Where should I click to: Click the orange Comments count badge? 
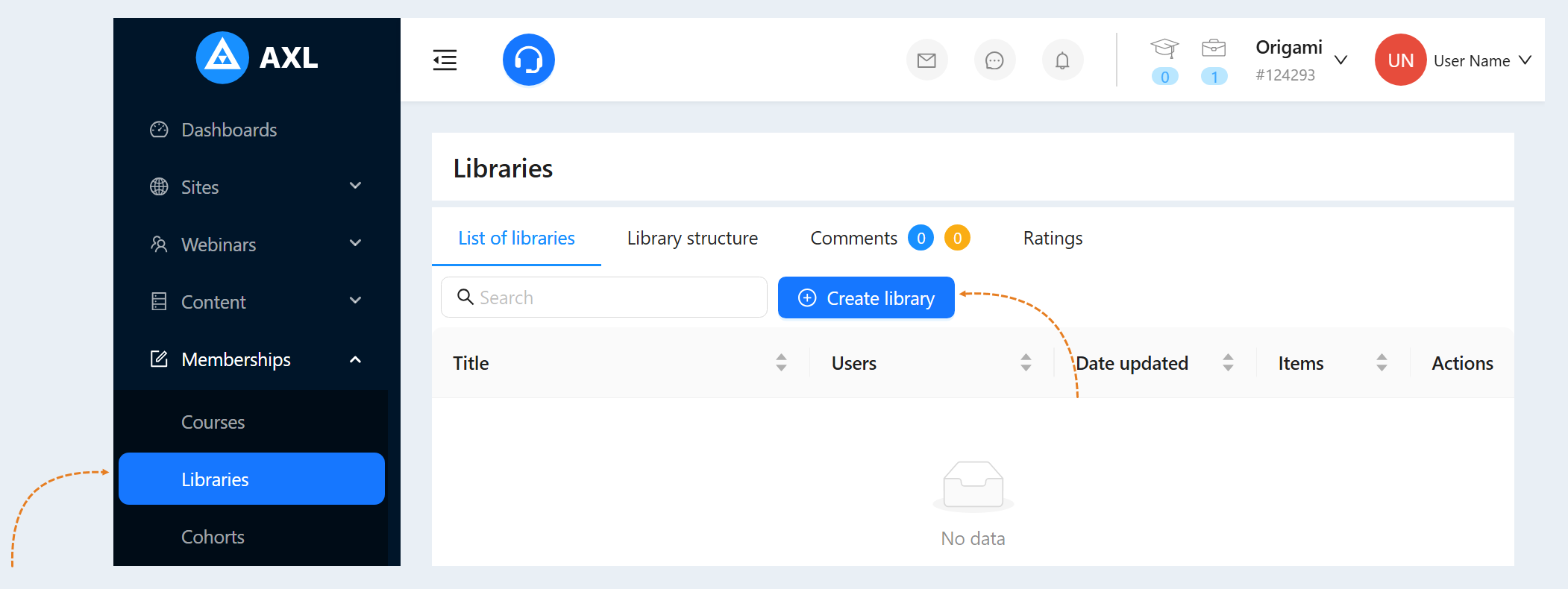point(957,238)
